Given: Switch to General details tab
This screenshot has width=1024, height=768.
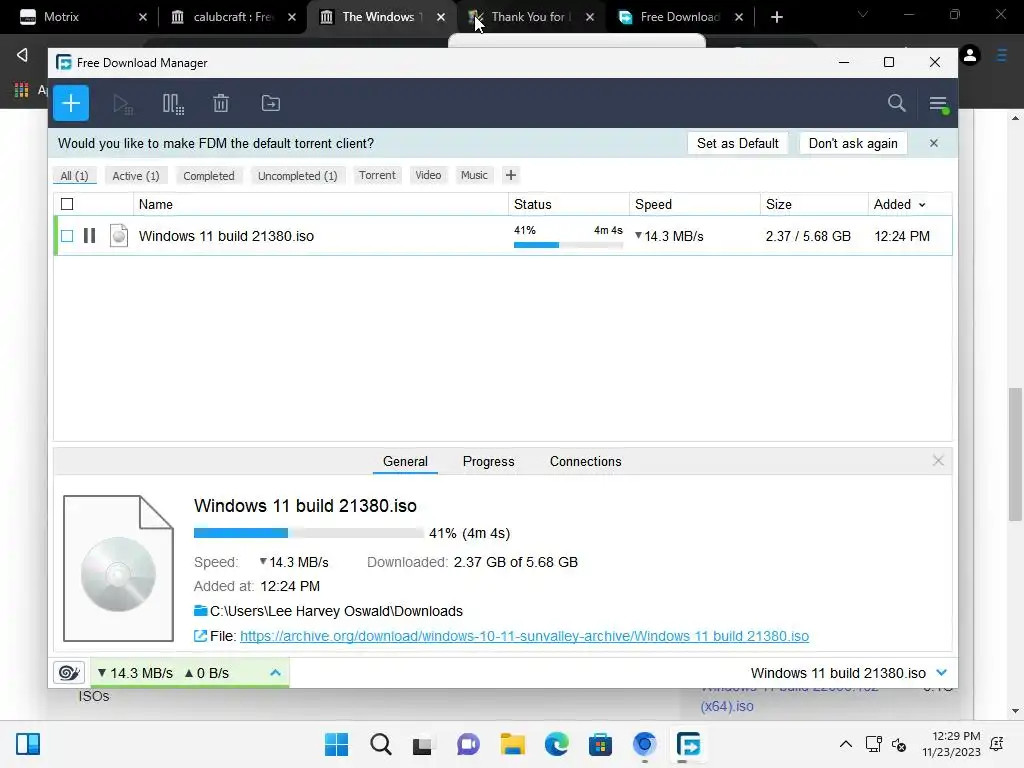Looking at the screenshot, I should [x=405, y=461].
